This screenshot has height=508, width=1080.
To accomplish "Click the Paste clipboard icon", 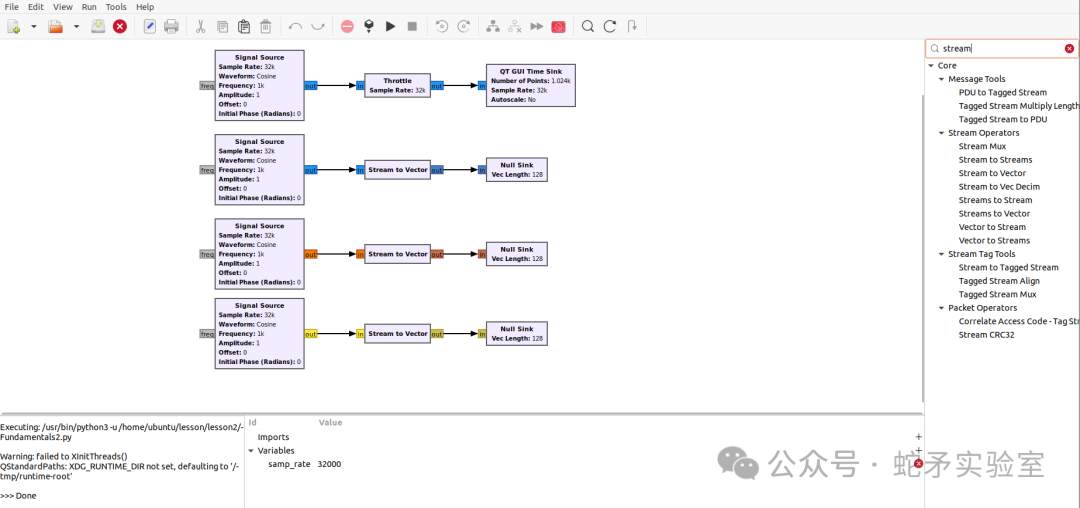I will point(244,27).
